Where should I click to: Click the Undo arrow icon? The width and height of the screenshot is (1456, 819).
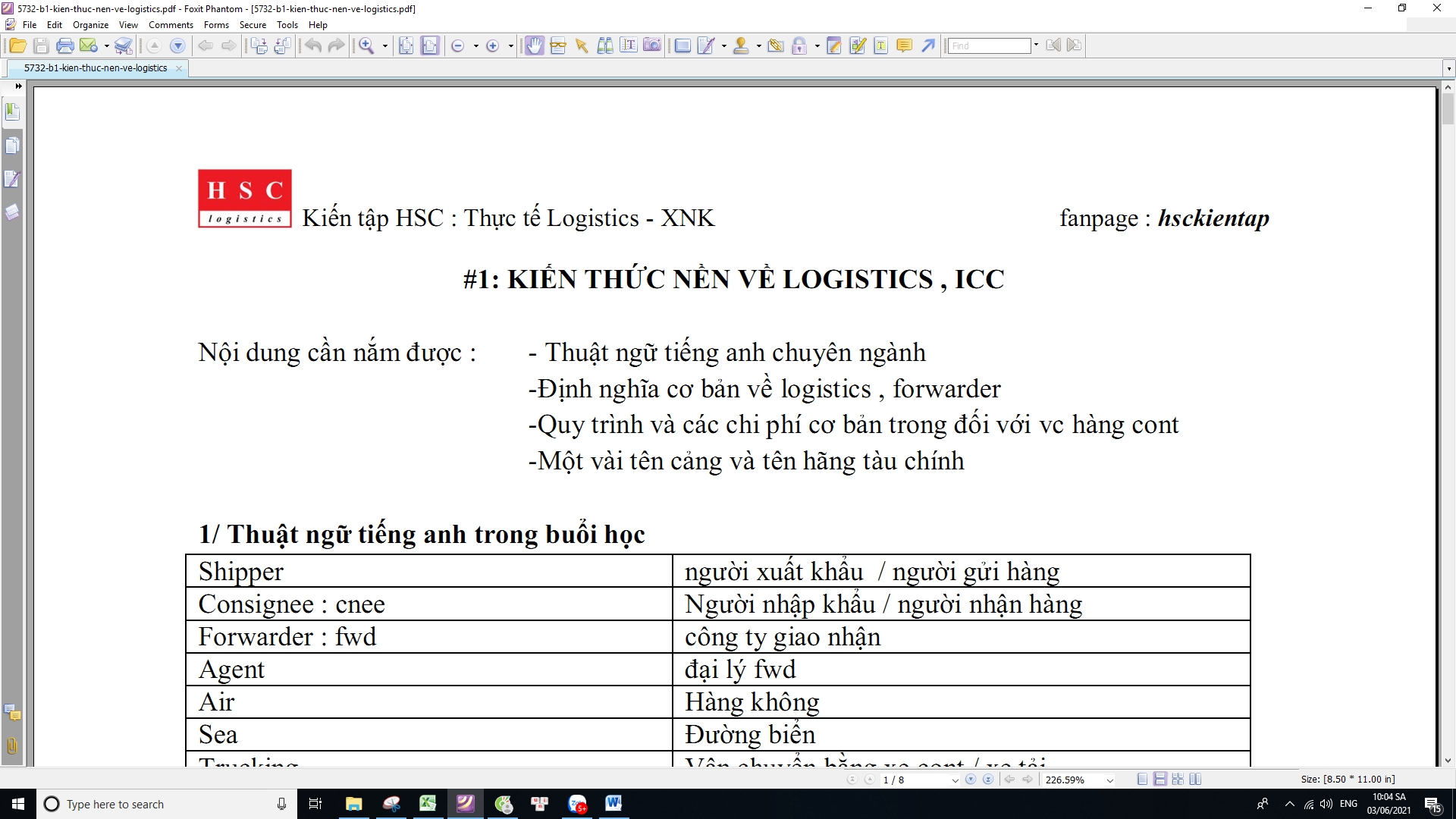pos(313,46)
